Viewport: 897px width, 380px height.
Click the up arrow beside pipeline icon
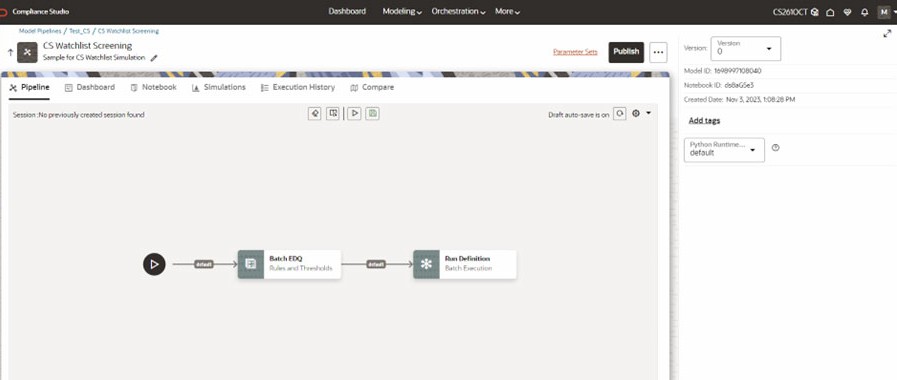click(10, 53)
